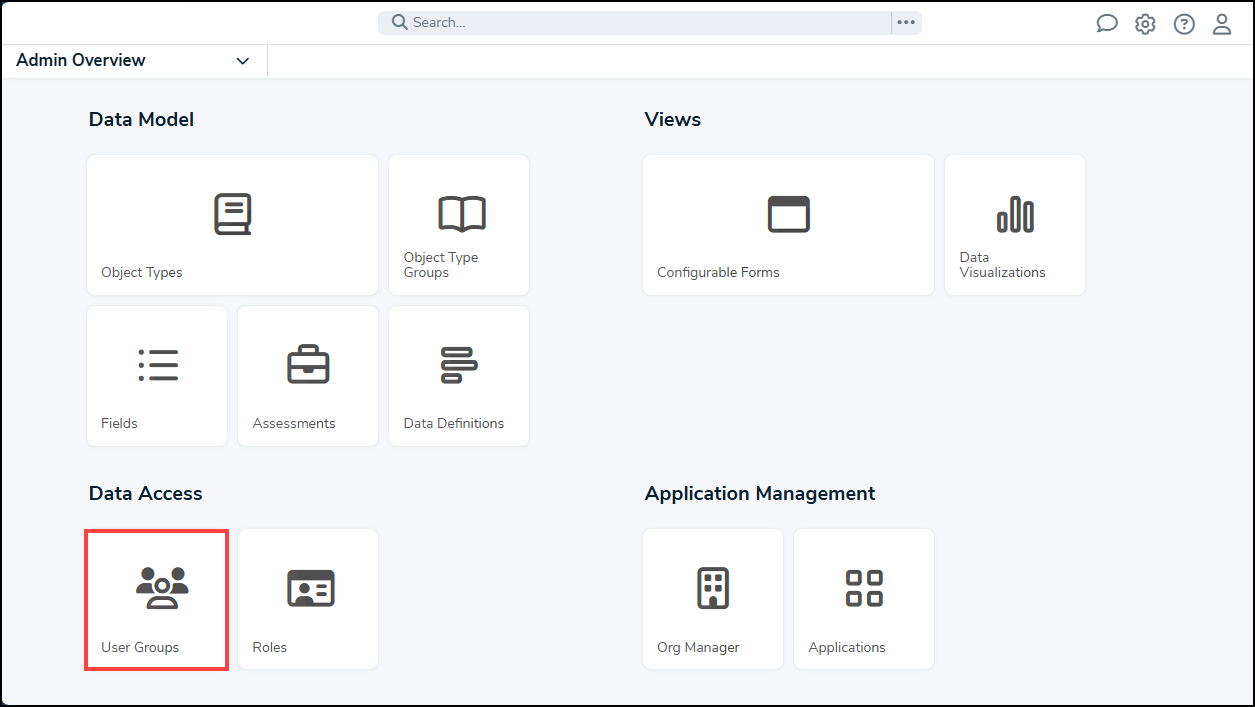This screenshot has height=707, width=1255.
Task: Open the Org Manager tile
Action: tap(713, 600)
